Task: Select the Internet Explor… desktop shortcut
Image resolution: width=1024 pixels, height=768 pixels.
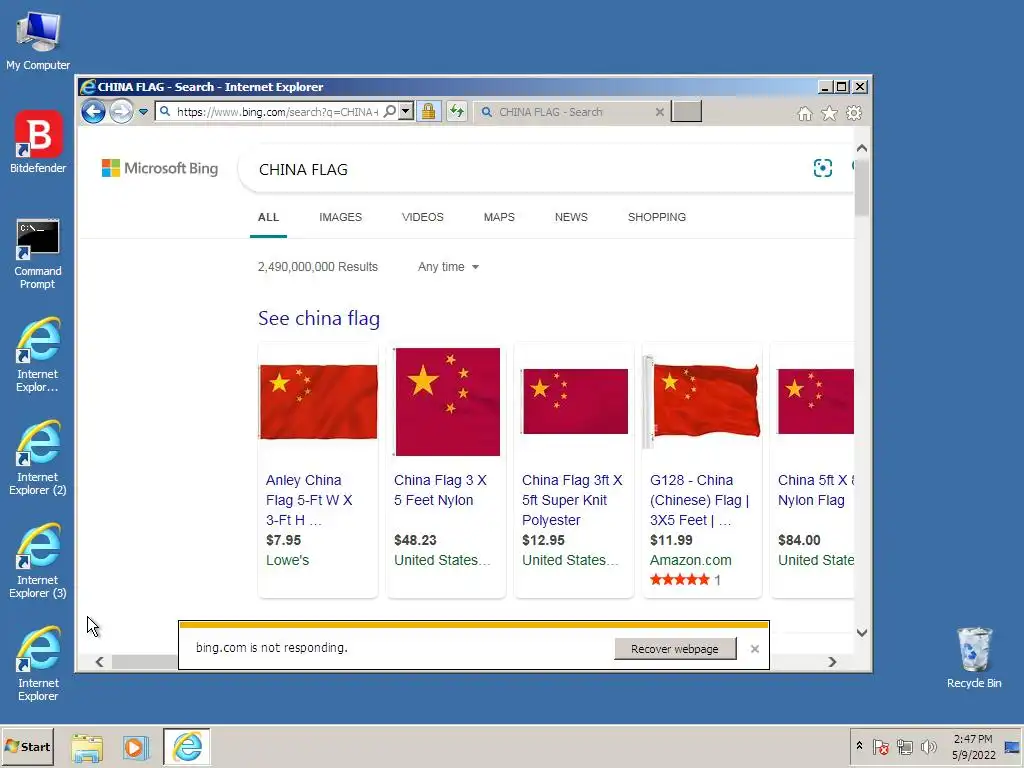Action: coord(38,355)
